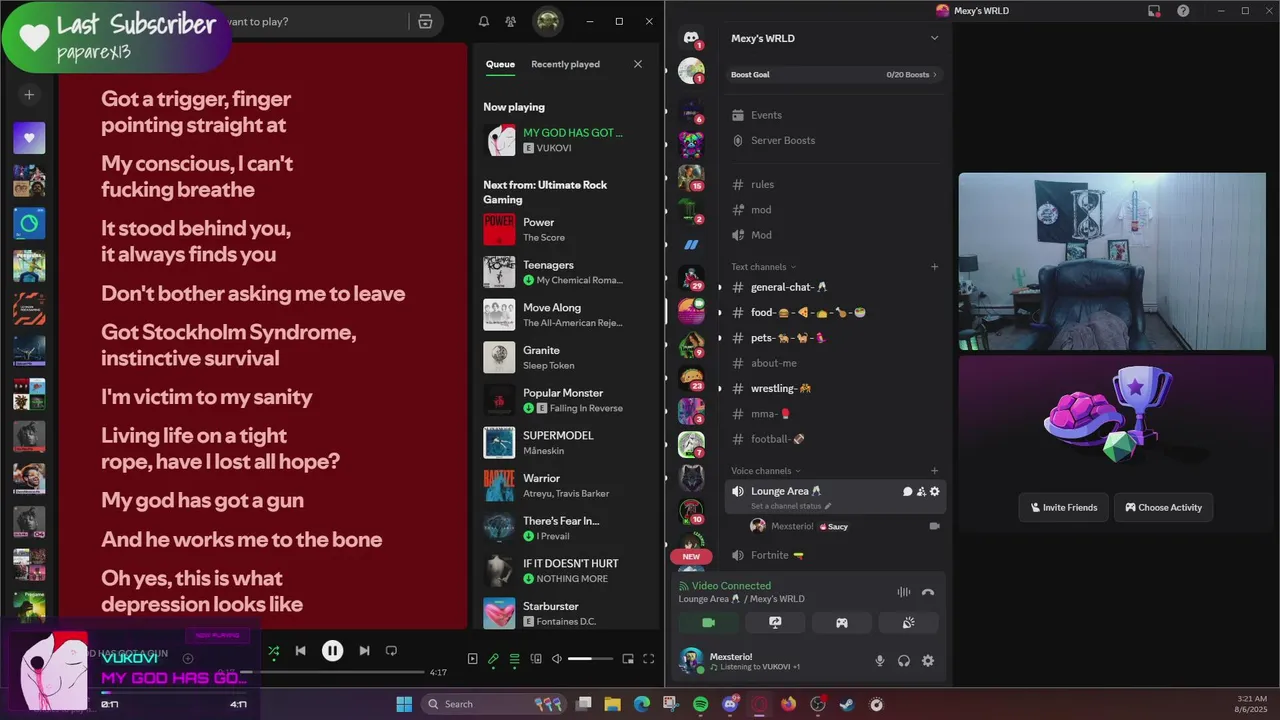The height and width of the screenshot is (720, 1280).
Task: Create channel plus next to Voice channels
Action: 935,471
